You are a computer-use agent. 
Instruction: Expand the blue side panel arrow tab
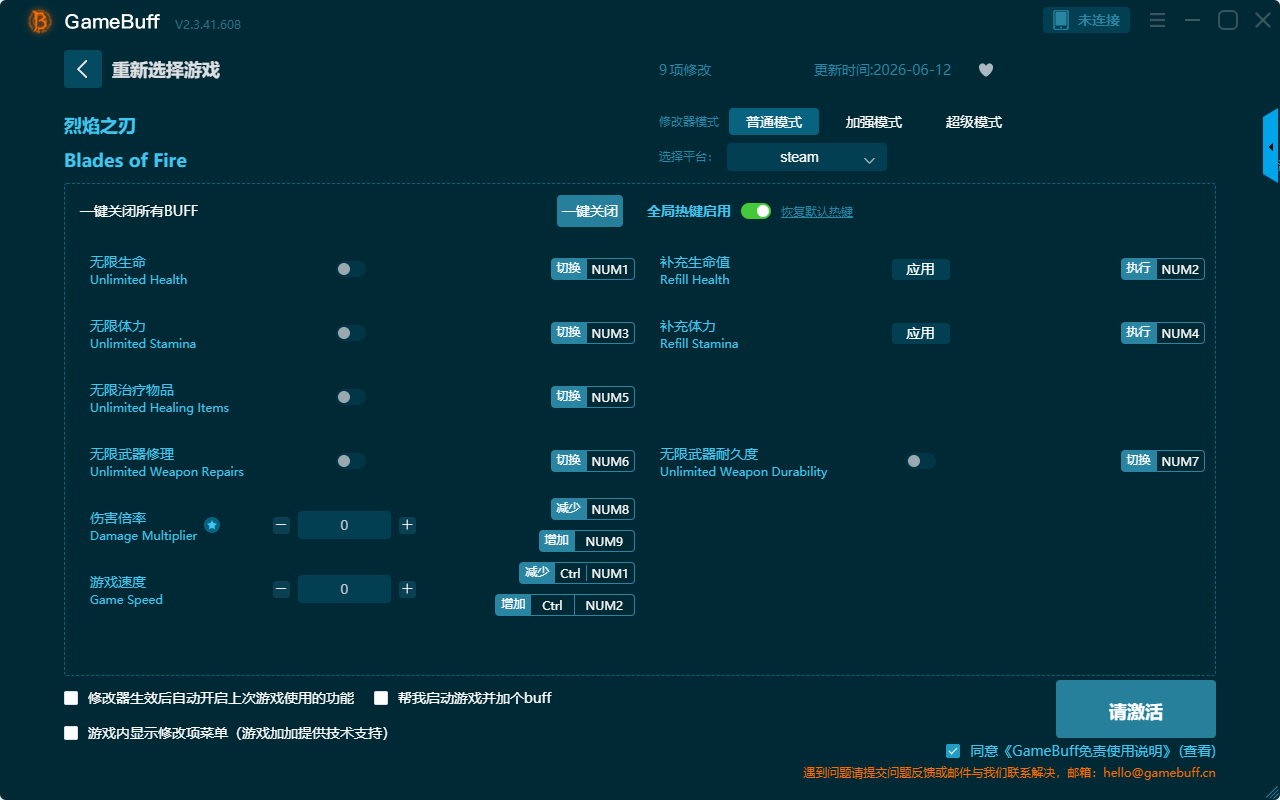pos(1271,146)
